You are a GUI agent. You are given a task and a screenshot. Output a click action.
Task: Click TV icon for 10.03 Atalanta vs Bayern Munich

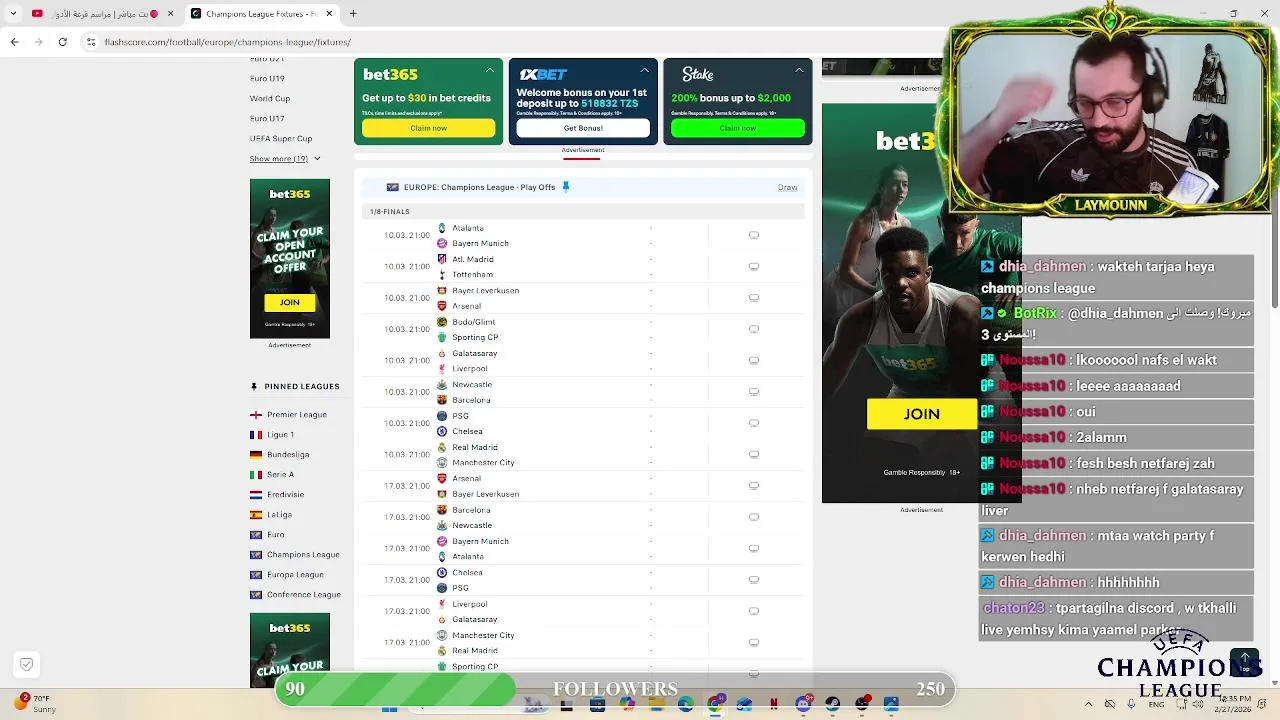[754, 236]
